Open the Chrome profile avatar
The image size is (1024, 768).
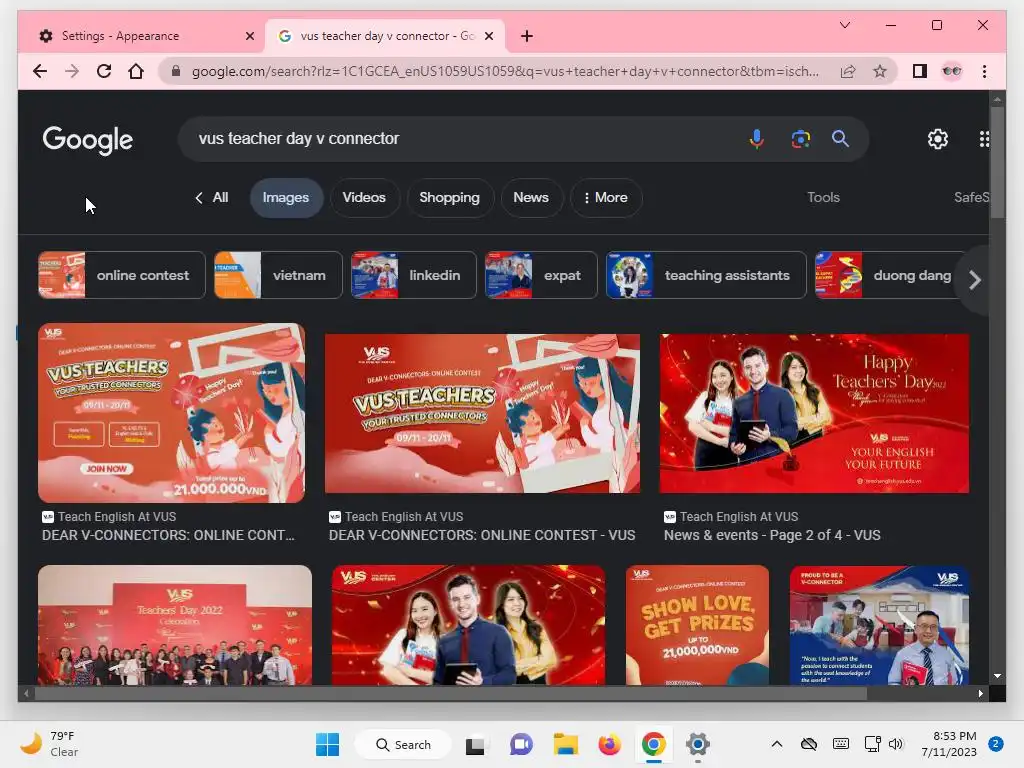tap(952, 71)
